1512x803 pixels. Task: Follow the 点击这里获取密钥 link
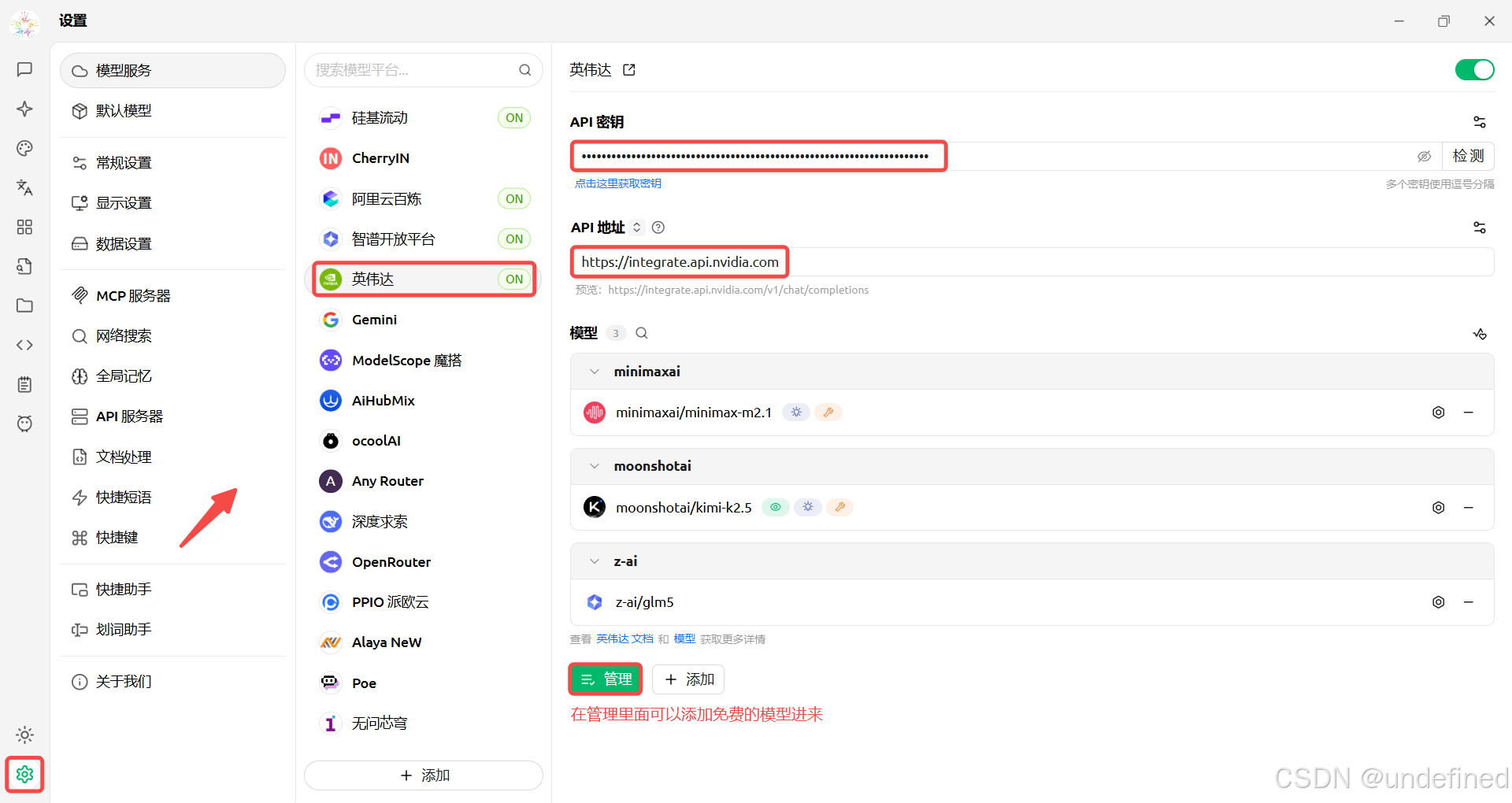coord(618,183)
